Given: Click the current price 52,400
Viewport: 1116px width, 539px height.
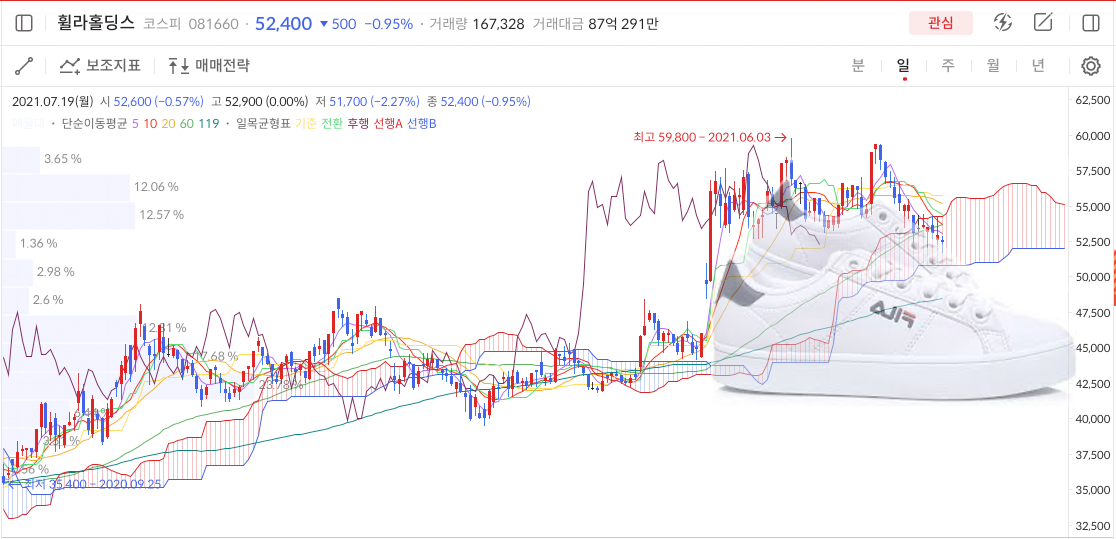Looking at the screenshot, I should click(283, 23).
